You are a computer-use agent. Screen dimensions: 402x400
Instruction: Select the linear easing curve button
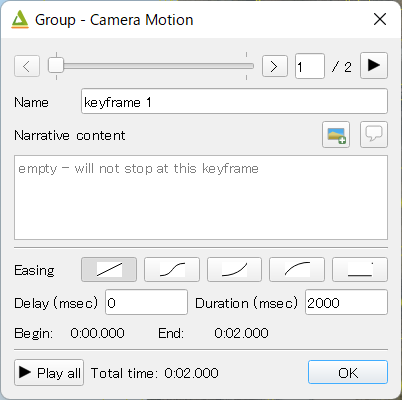(109, 269)
